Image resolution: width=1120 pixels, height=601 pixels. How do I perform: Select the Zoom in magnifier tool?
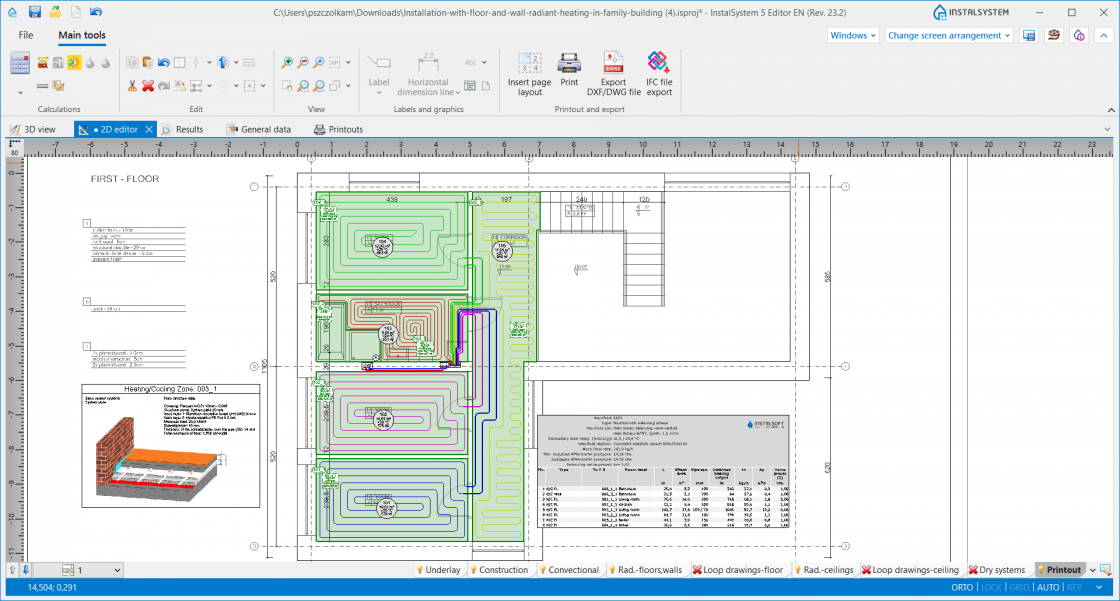[287, 61]
